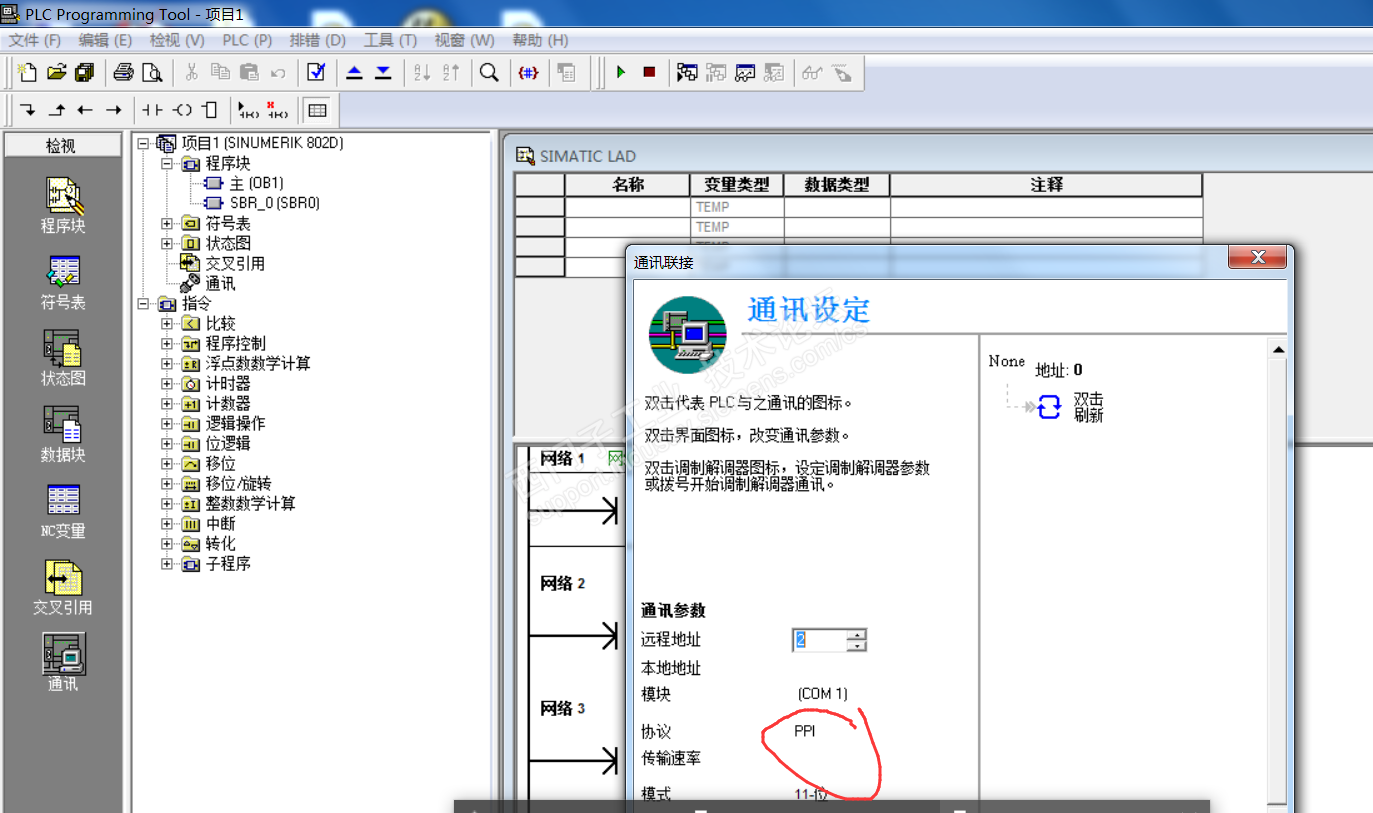Open the PLC (P) menu
The image size is (1373, 813).
pyautogui.click(x=247, y=40)
